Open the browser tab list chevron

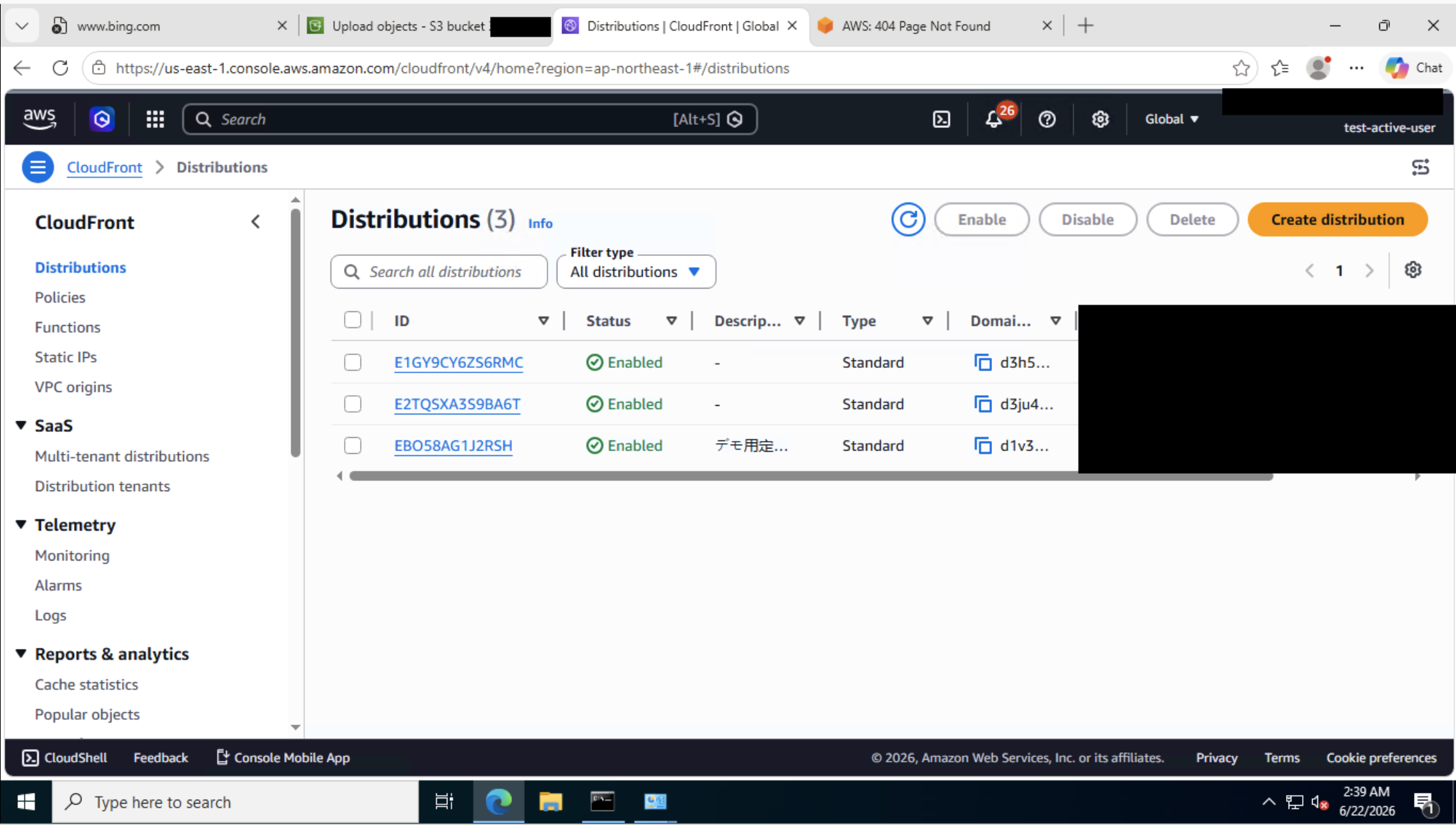22,26
